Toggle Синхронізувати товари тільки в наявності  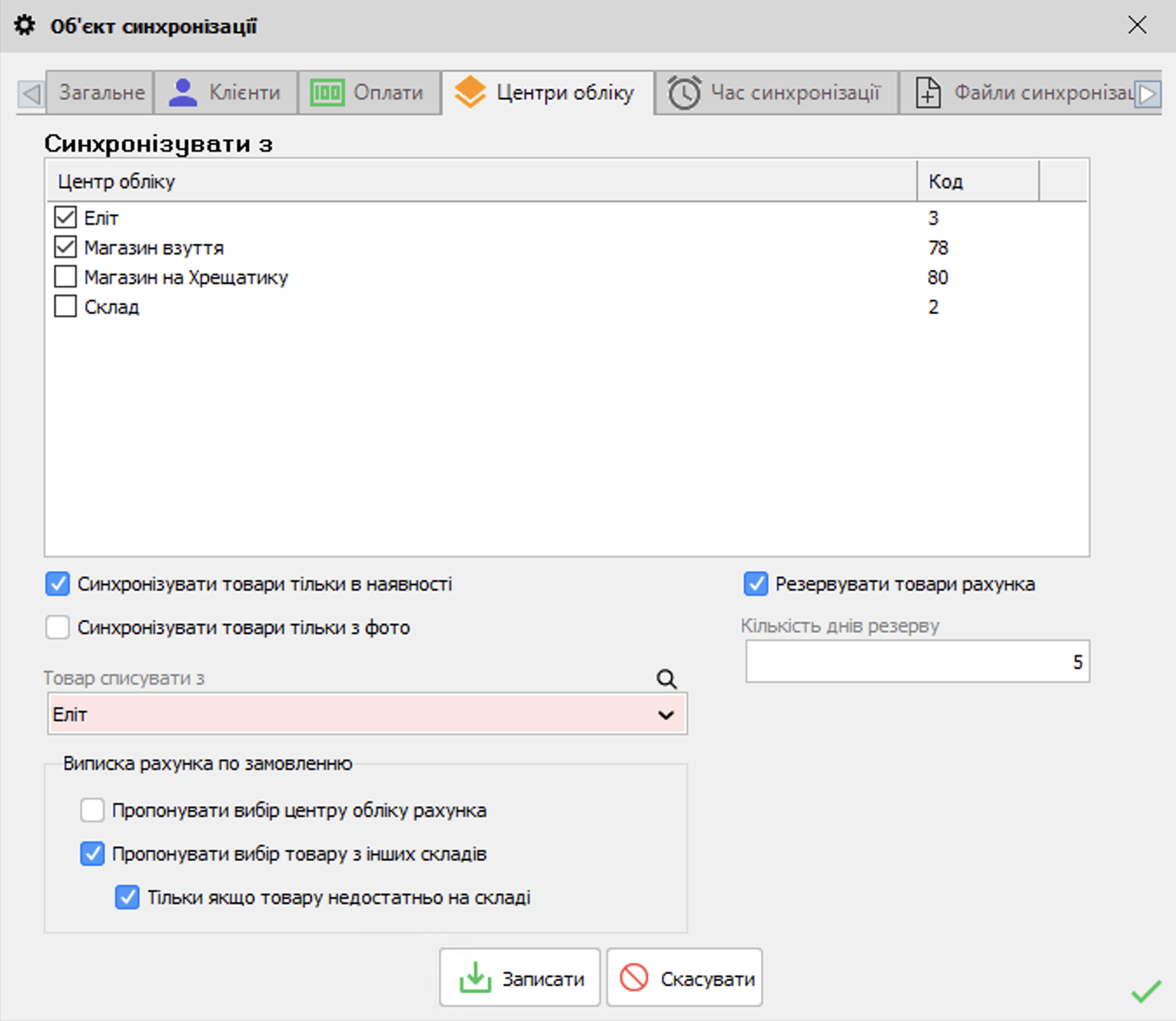(x=57, y=584)
